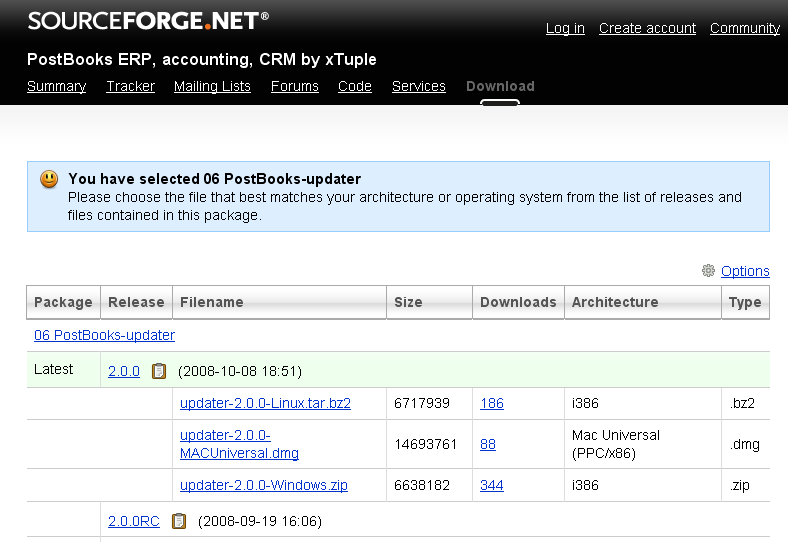The height and width of the screenshot is (542, 788).
Task: Switch to the Tracker tab
Action: (x=130, y=86)
